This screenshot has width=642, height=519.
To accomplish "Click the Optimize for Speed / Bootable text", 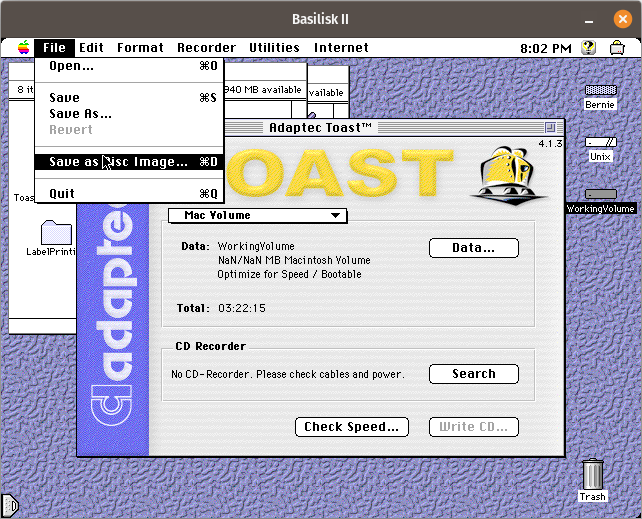I will click(x=289, y=274).
